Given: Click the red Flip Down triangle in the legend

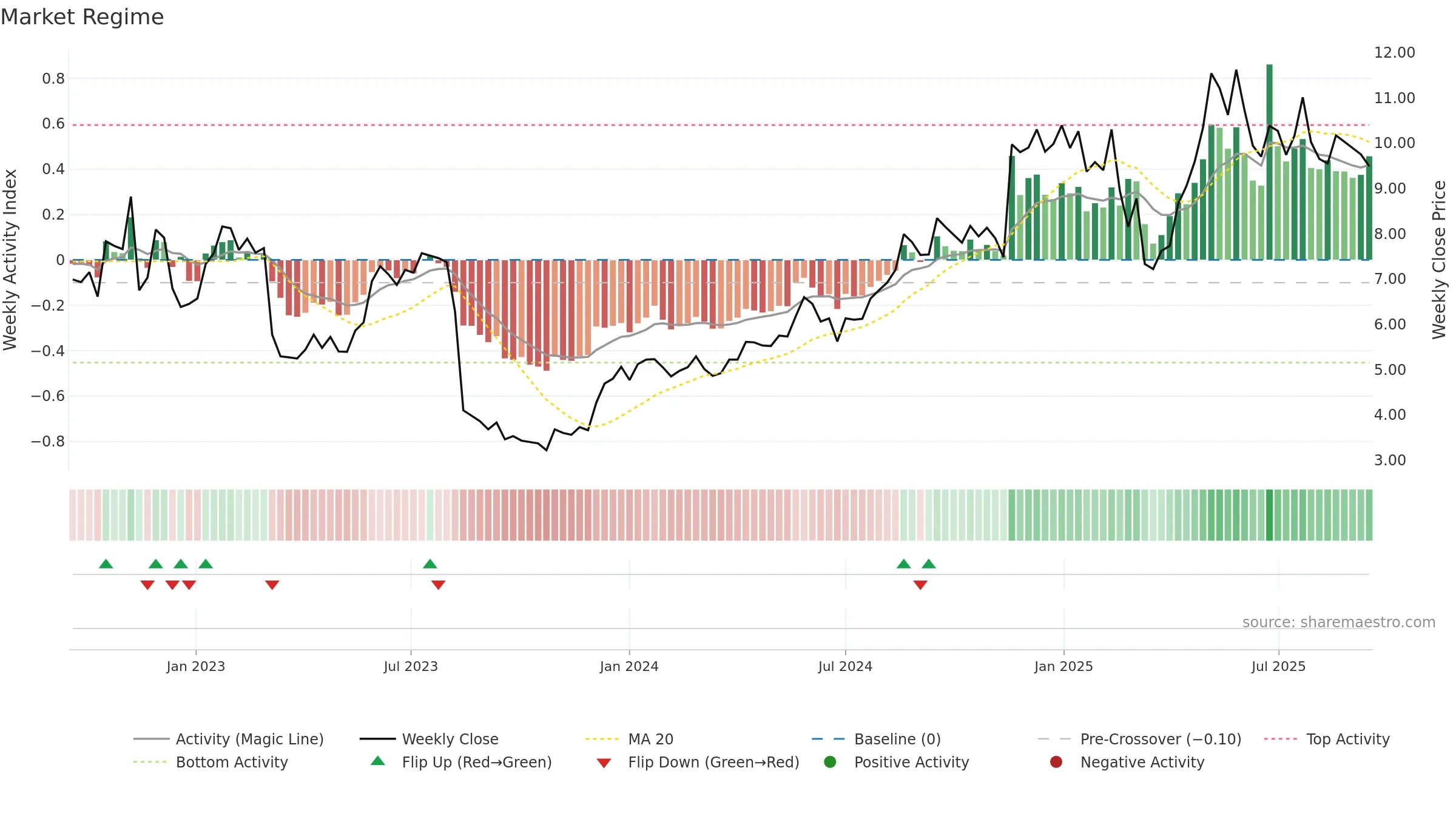Looking at the screenshot, I should pyautogui.click(x=604, y=763).
